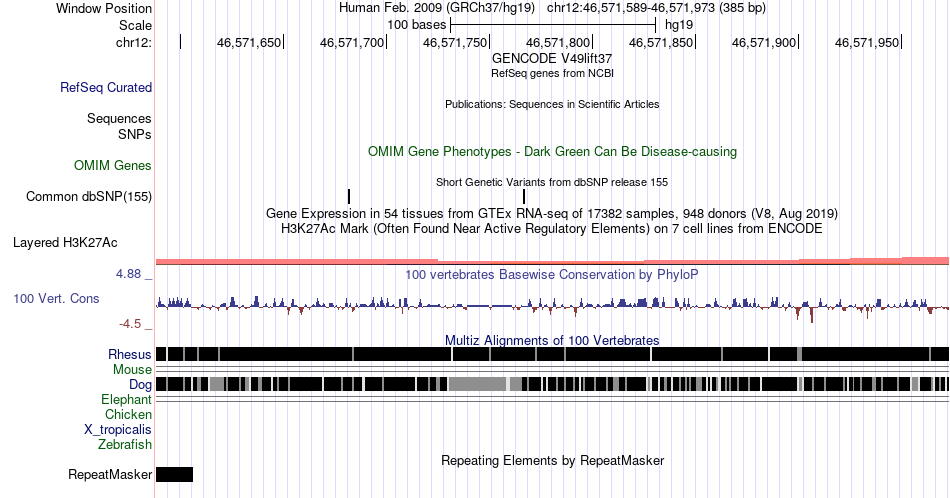Click the Mouse alignment label
The width and height of the screenshot is (950, 498).
pos(132,370)
